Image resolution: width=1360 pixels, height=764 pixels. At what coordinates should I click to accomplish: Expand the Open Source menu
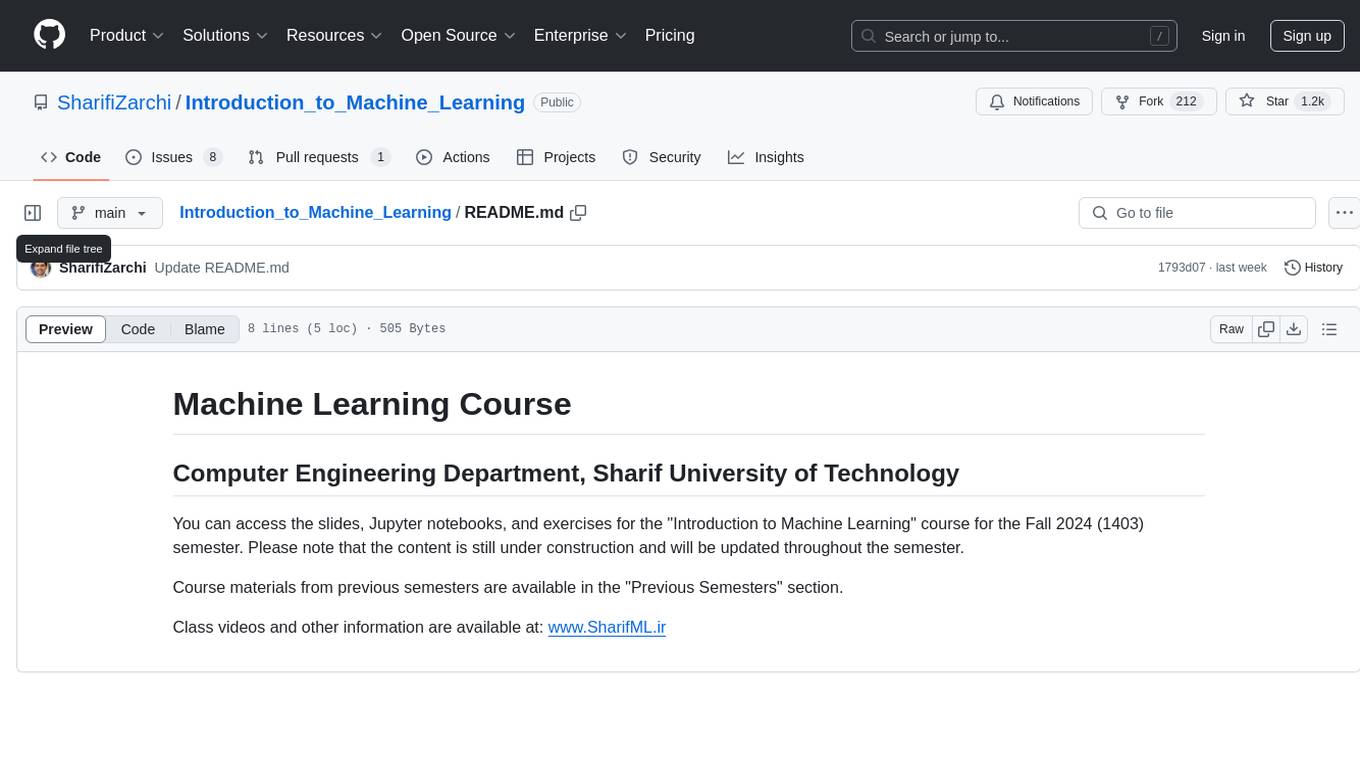[x=458, y=35]
